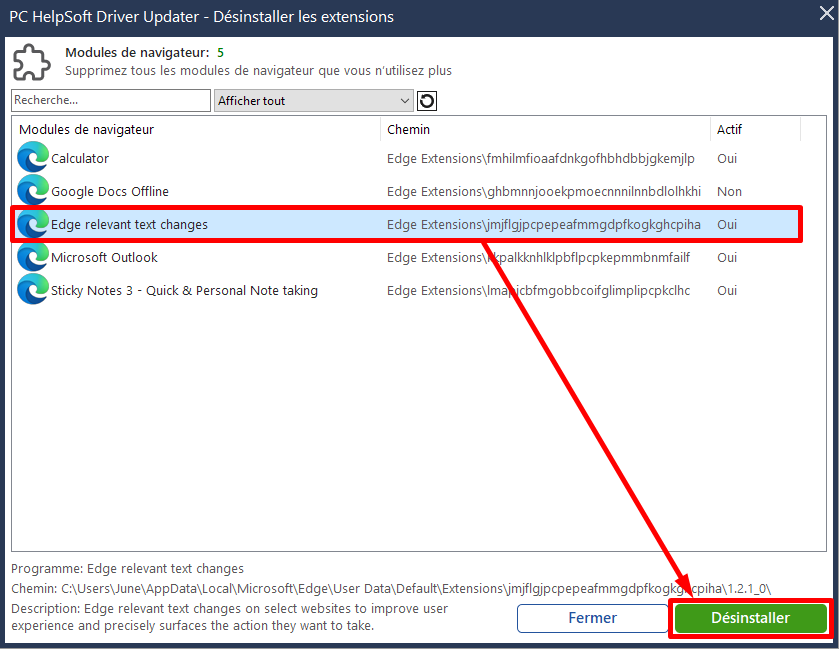Click the Programme details line
The image size is (839, 649).
tap(127, 568)
